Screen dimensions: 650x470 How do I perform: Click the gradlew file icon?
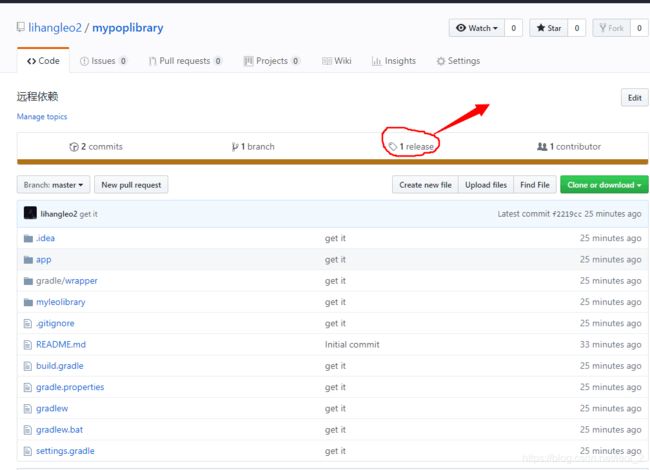[x=28, y=409]
